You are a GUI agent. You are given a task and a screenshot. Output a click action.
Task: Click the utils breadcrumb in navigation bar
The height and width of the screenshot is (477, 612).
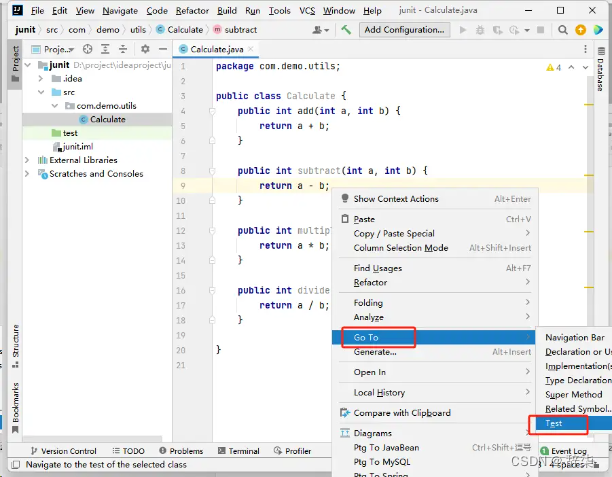[x=138, y=30]
